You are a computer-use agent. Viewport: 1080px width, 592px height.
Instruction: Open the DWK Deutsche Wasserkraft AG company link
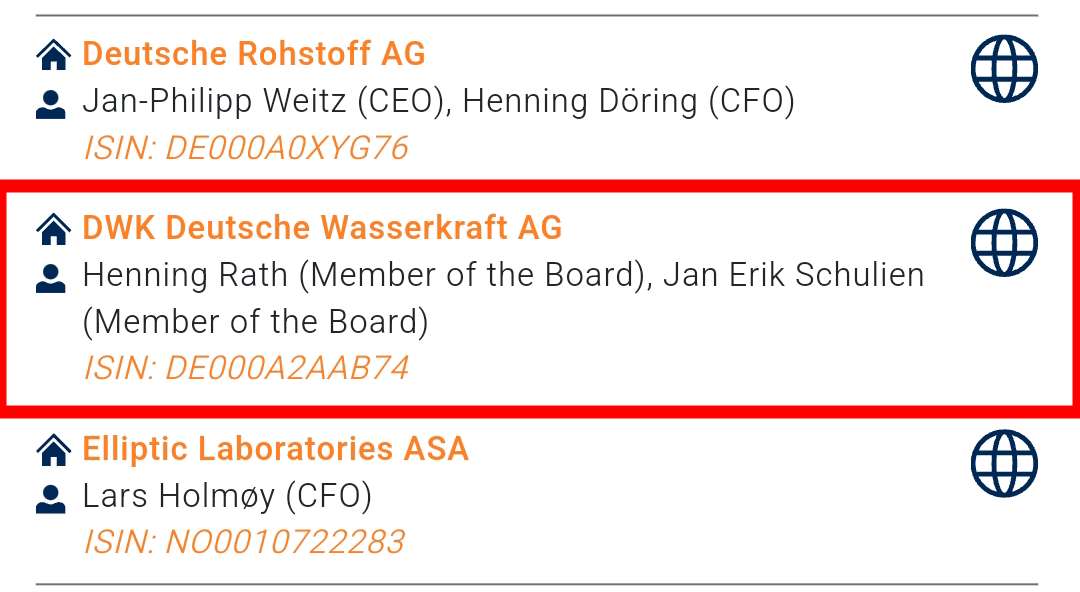click(x=322, y=228)
